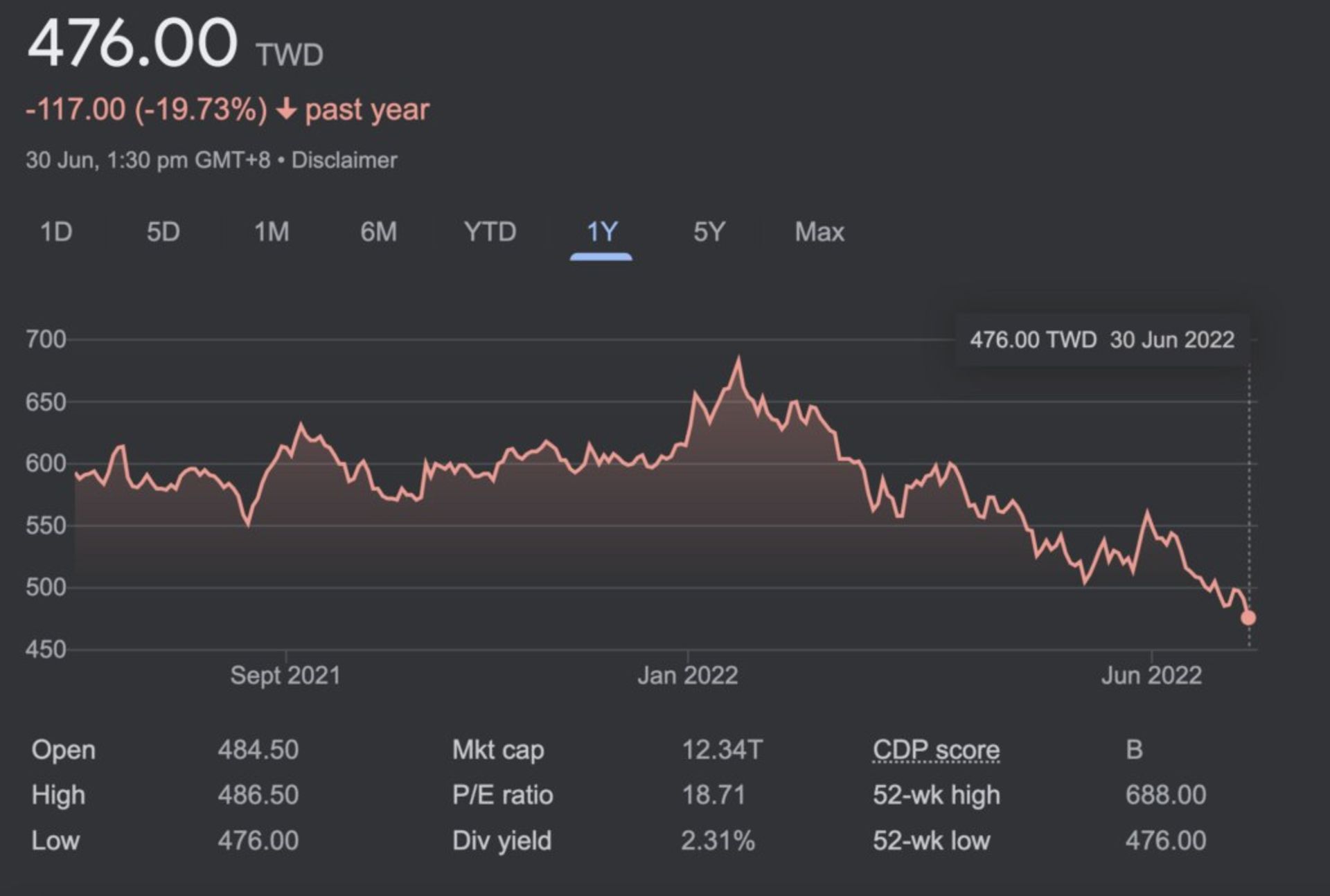Open the Disclaimer link

coord(344,160)
